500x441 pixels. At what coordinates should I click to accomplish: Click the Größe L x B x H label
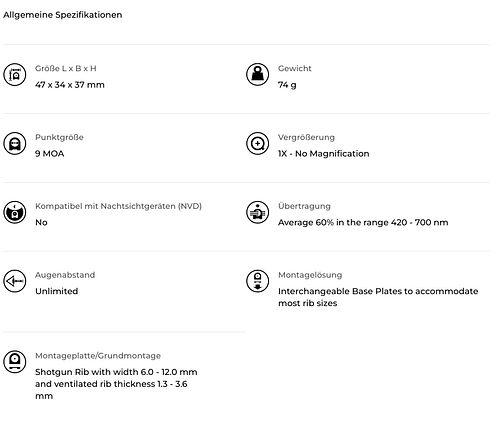pos(66,68)
